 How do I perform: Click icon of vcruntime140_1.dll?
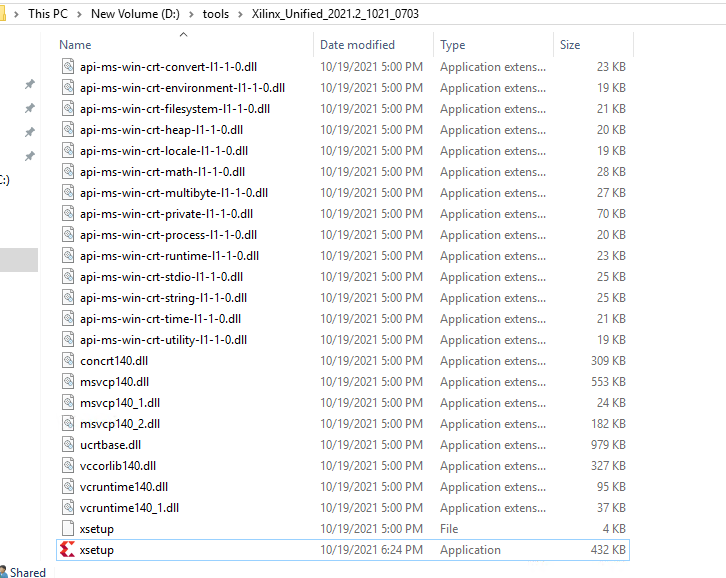68,507
